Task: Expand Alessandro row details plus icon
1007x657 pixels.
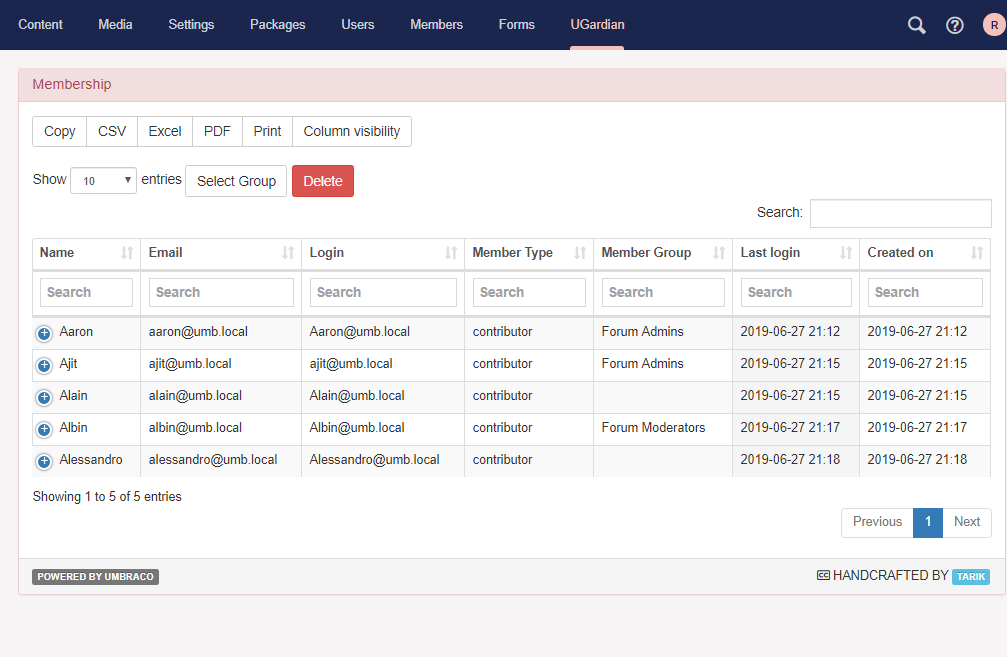Action: [44, 461]
